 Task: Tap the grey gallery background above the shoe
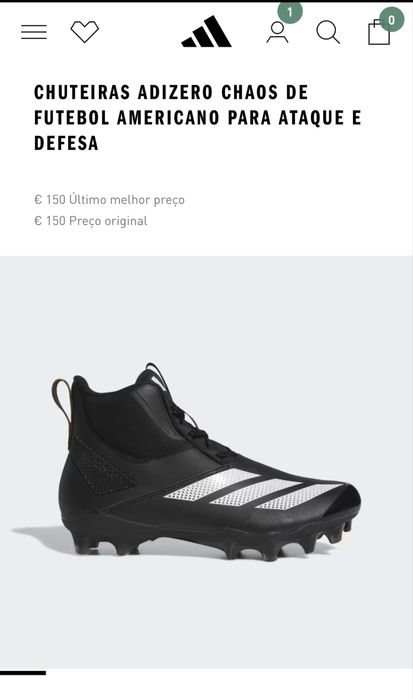coord(206,308)
